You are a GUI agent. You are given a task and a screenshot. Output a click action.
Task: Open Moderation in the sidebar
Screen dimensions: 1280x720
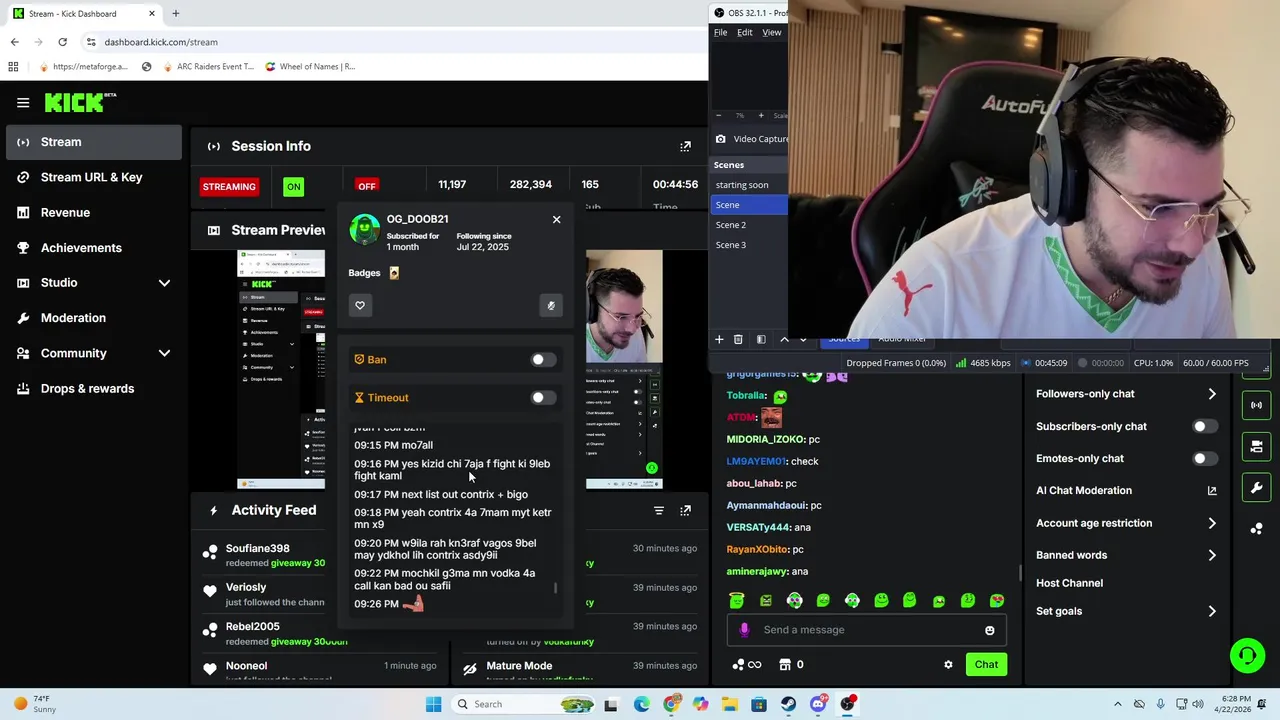(x=93, y=318)
